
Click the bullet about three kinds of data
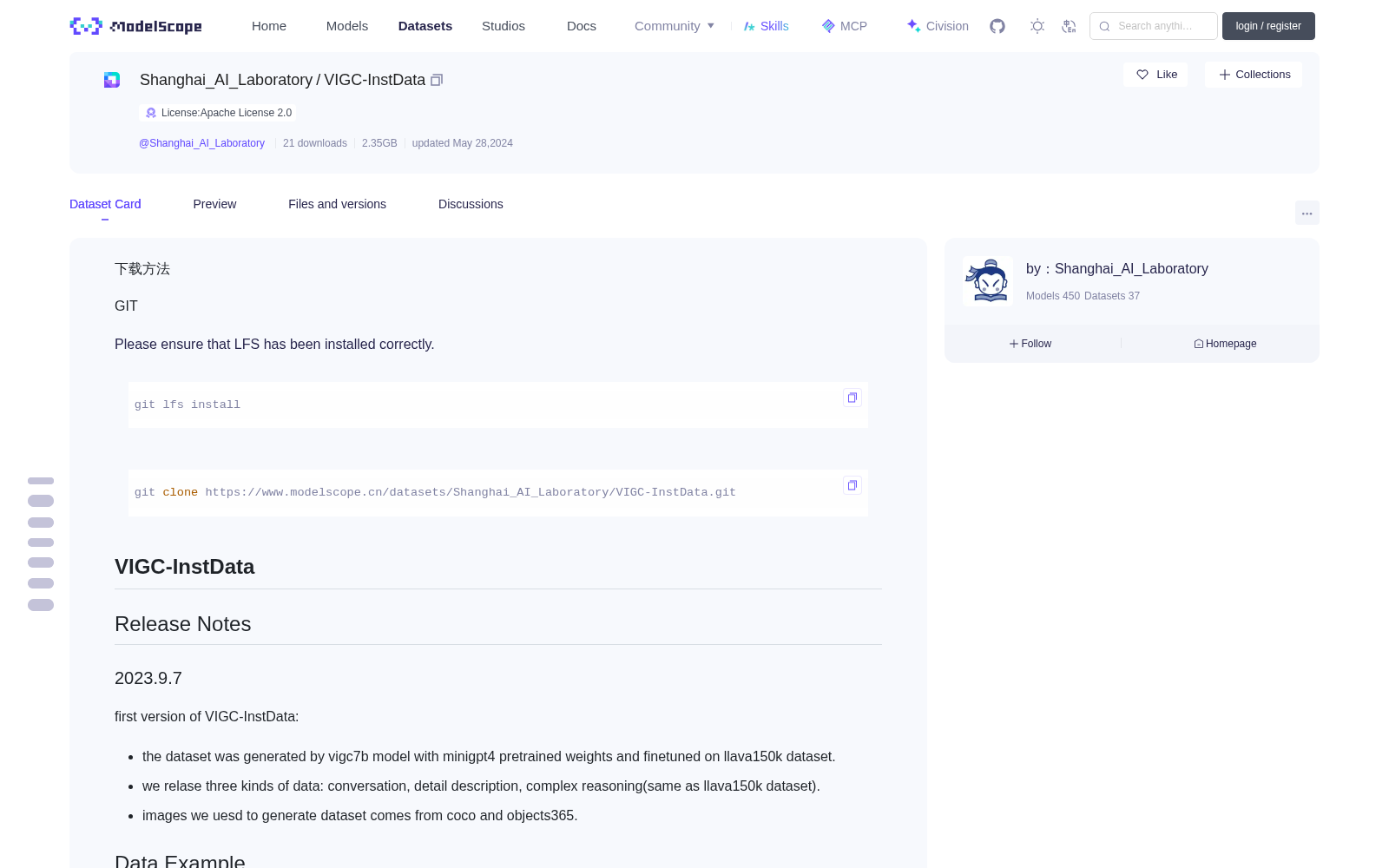[481, 786]
